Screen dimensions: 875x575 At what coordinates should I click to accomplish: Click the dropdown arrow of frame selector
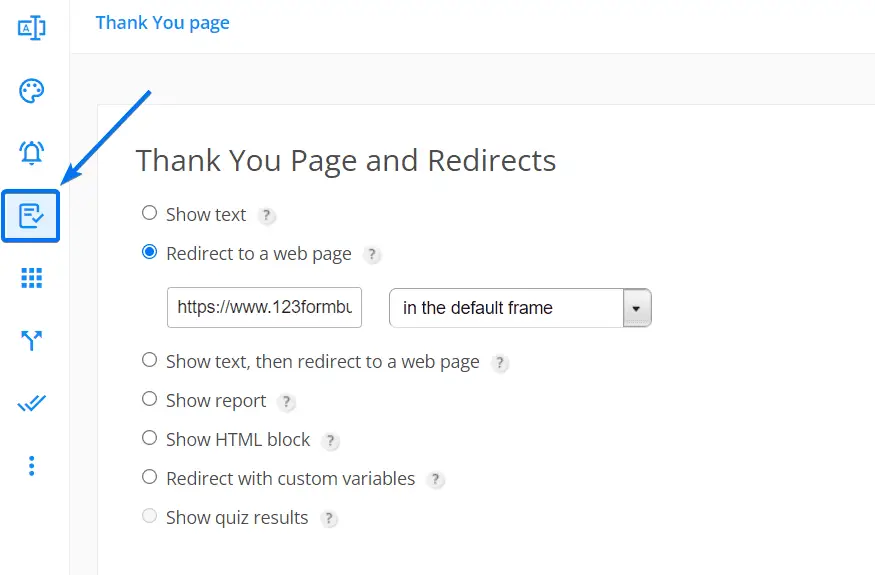[637, 308]
